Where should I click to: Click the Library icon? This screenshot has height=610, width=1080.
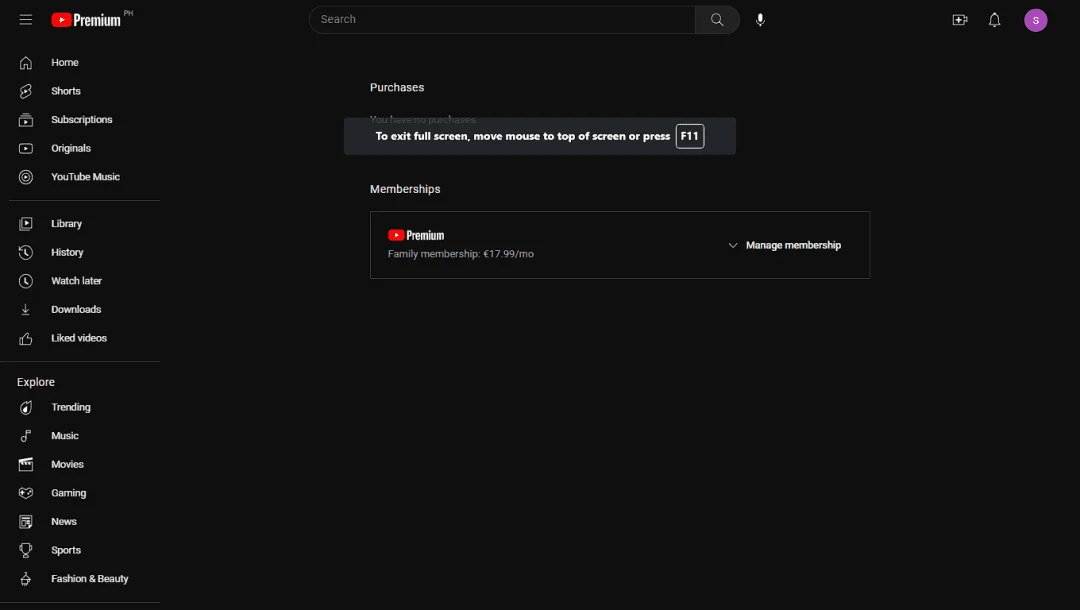point(25,224)
